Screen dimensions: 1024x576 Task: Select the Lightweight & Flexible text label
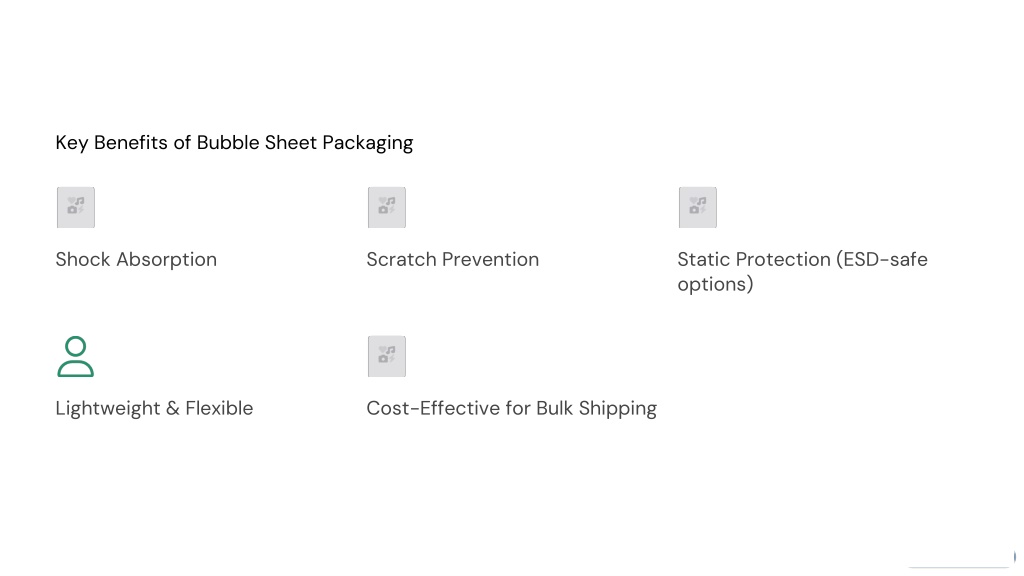coord(154,409)
